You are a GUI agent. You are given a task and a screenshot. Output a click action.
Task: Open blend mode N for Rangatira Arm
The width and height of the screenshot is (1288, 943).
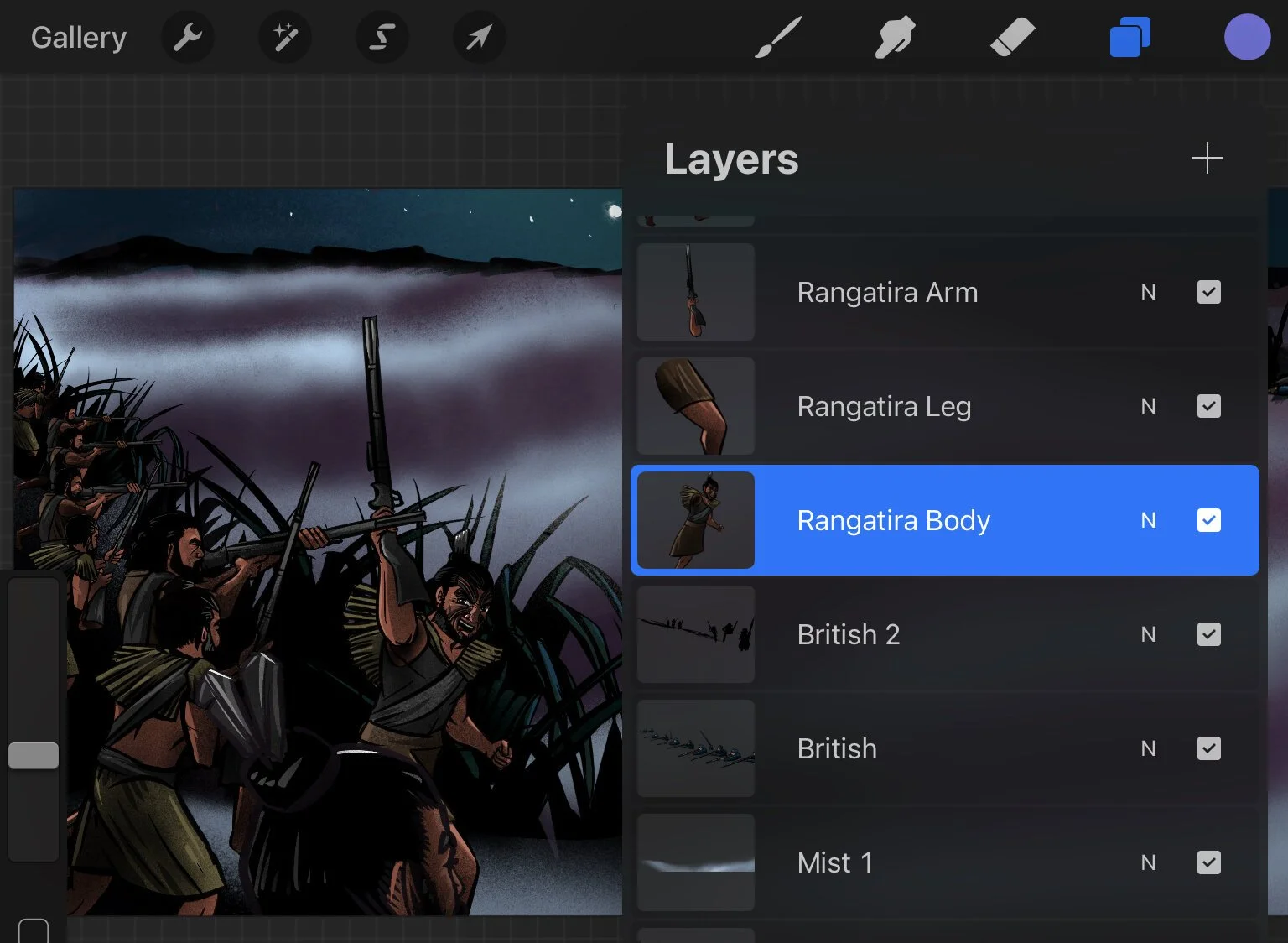pos(1148,292)
